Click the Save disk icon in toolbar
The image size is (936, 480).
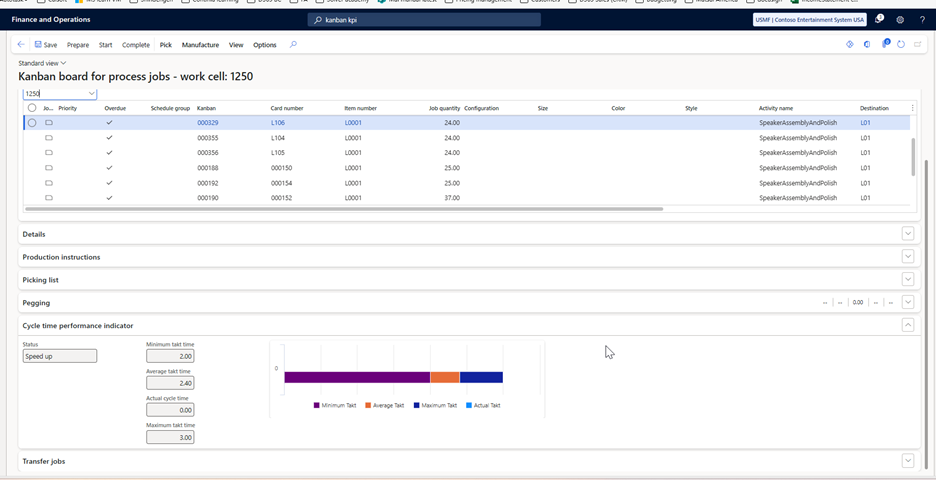38,45
